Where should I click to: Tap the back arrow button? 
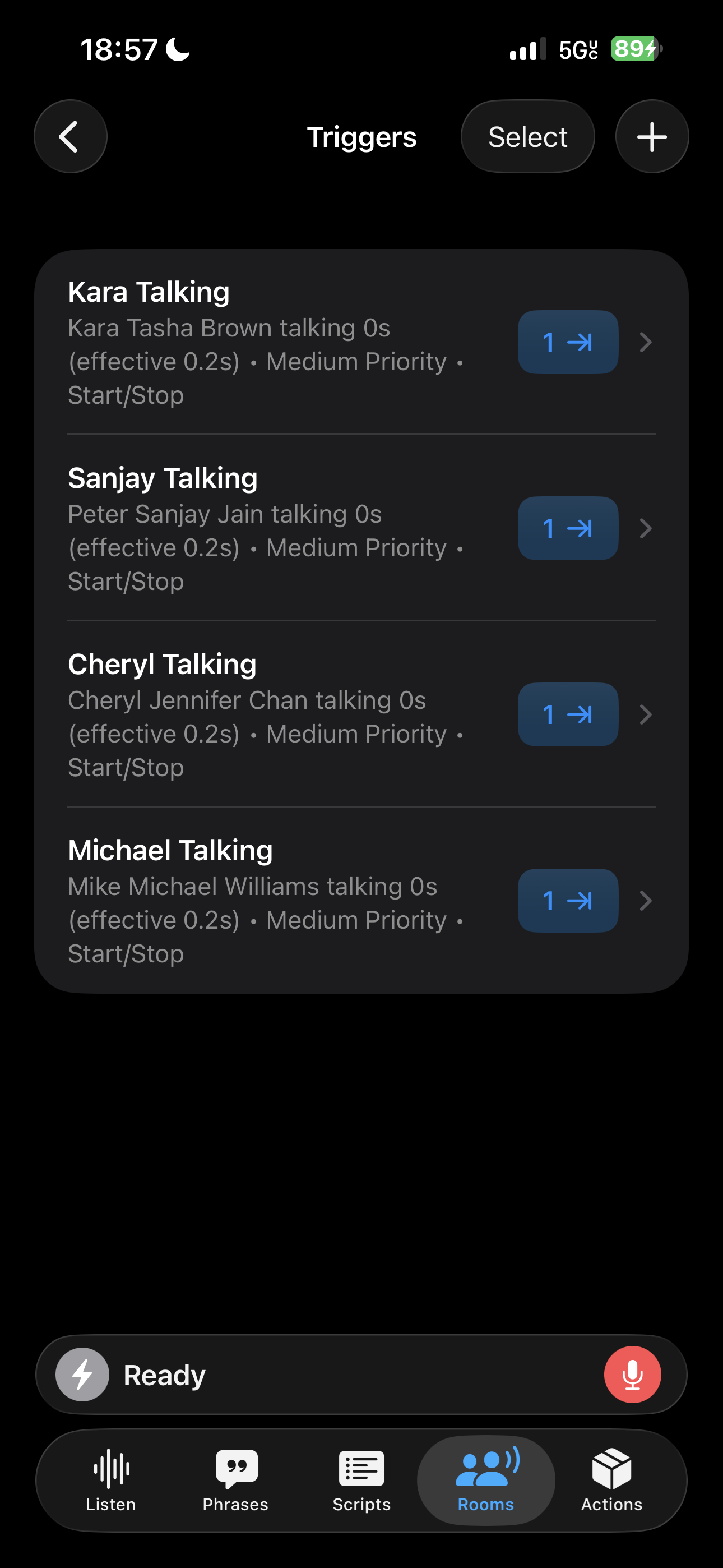coord(70,136)
